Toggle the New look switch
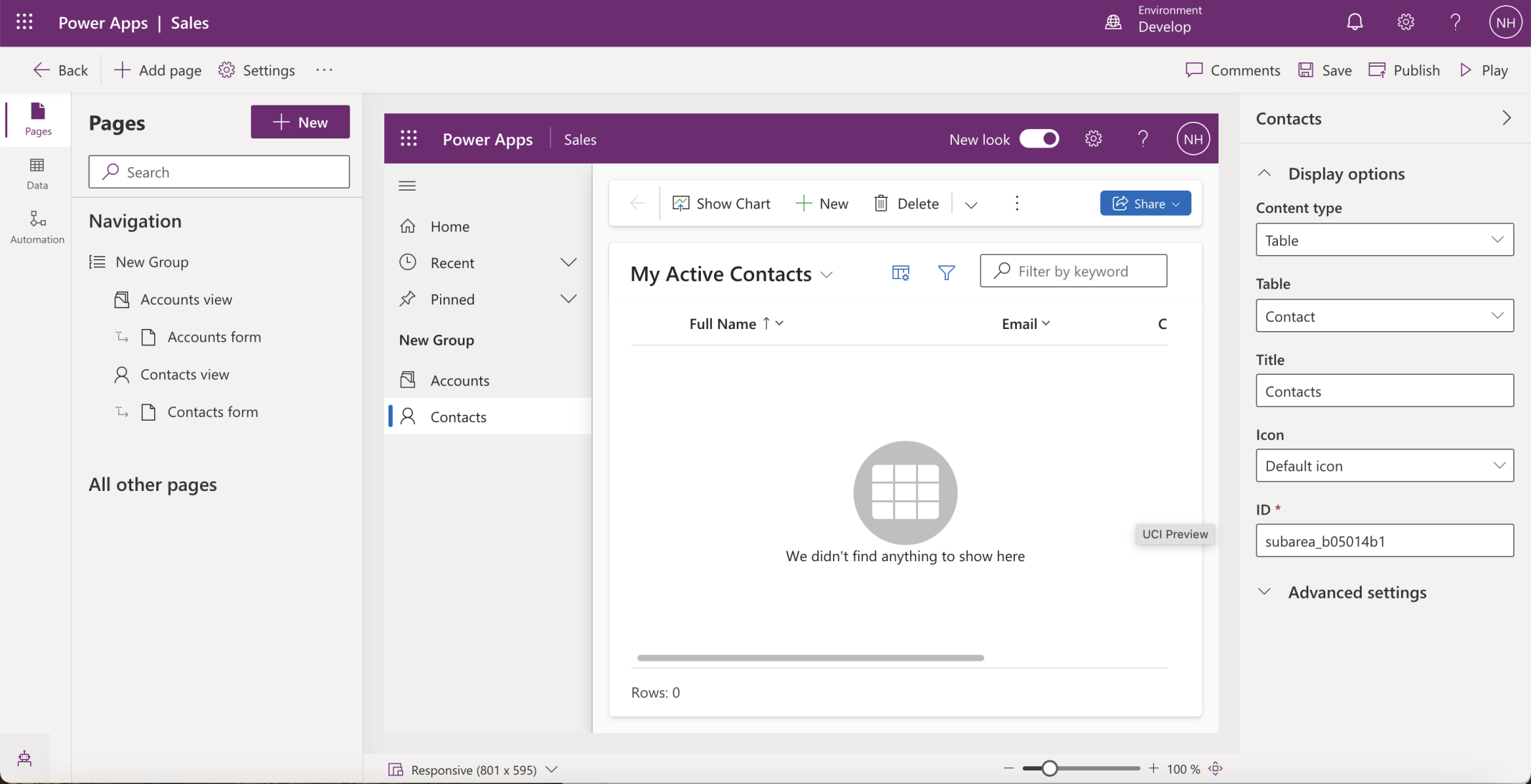Image resolution: width=1531 pixels, height=784 pixels. [x=1039, y=139]
